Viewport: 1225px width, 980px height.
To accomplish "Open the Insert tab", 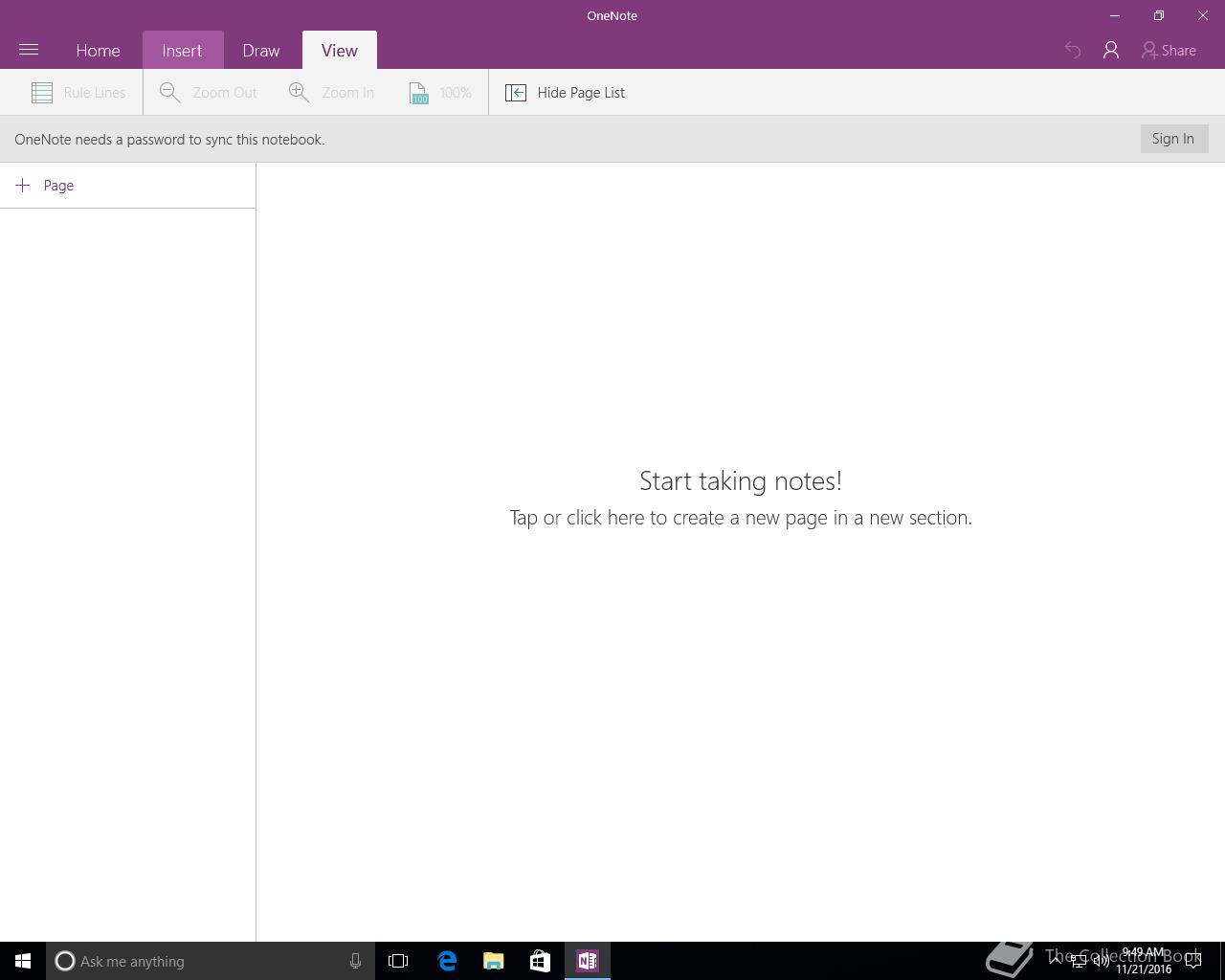I will (182, 51).
